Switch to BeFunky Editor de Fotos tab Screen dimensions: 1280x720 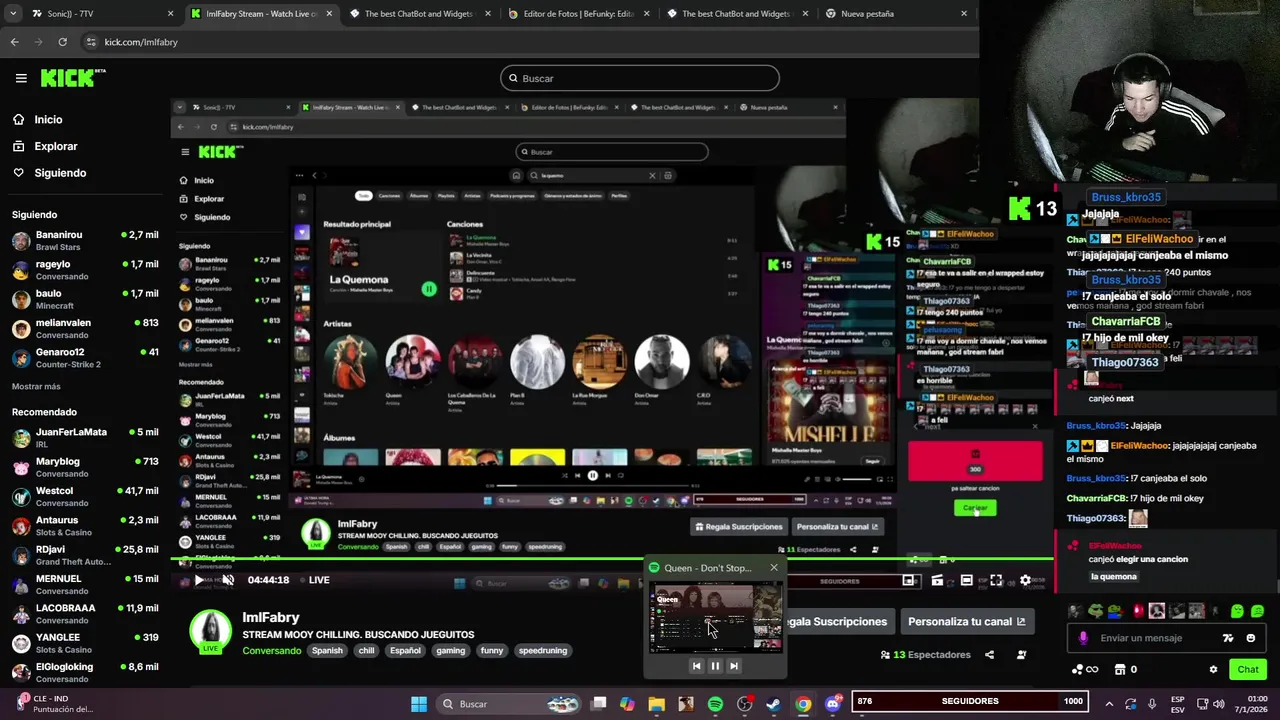pos(577,14)
